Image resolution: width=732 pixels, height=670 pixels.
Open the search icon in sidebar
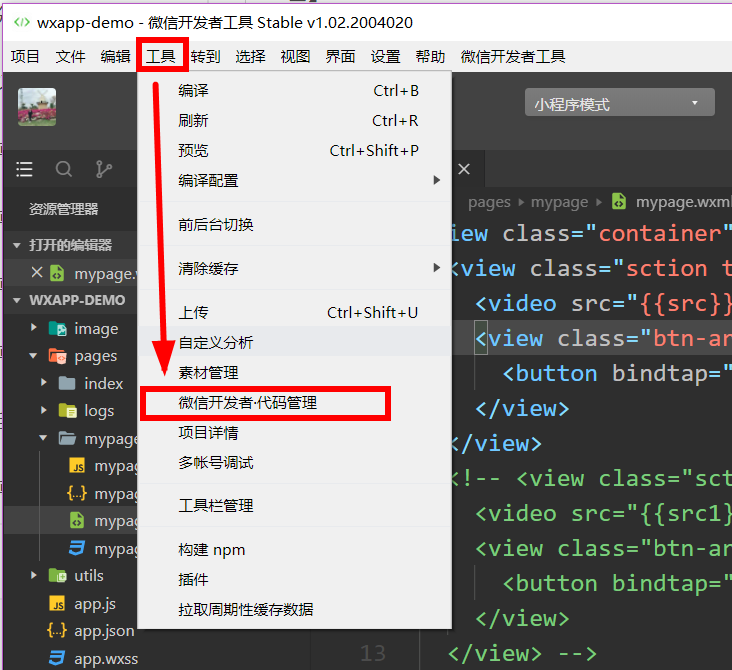pyautogui.click(x=63, y=169)
